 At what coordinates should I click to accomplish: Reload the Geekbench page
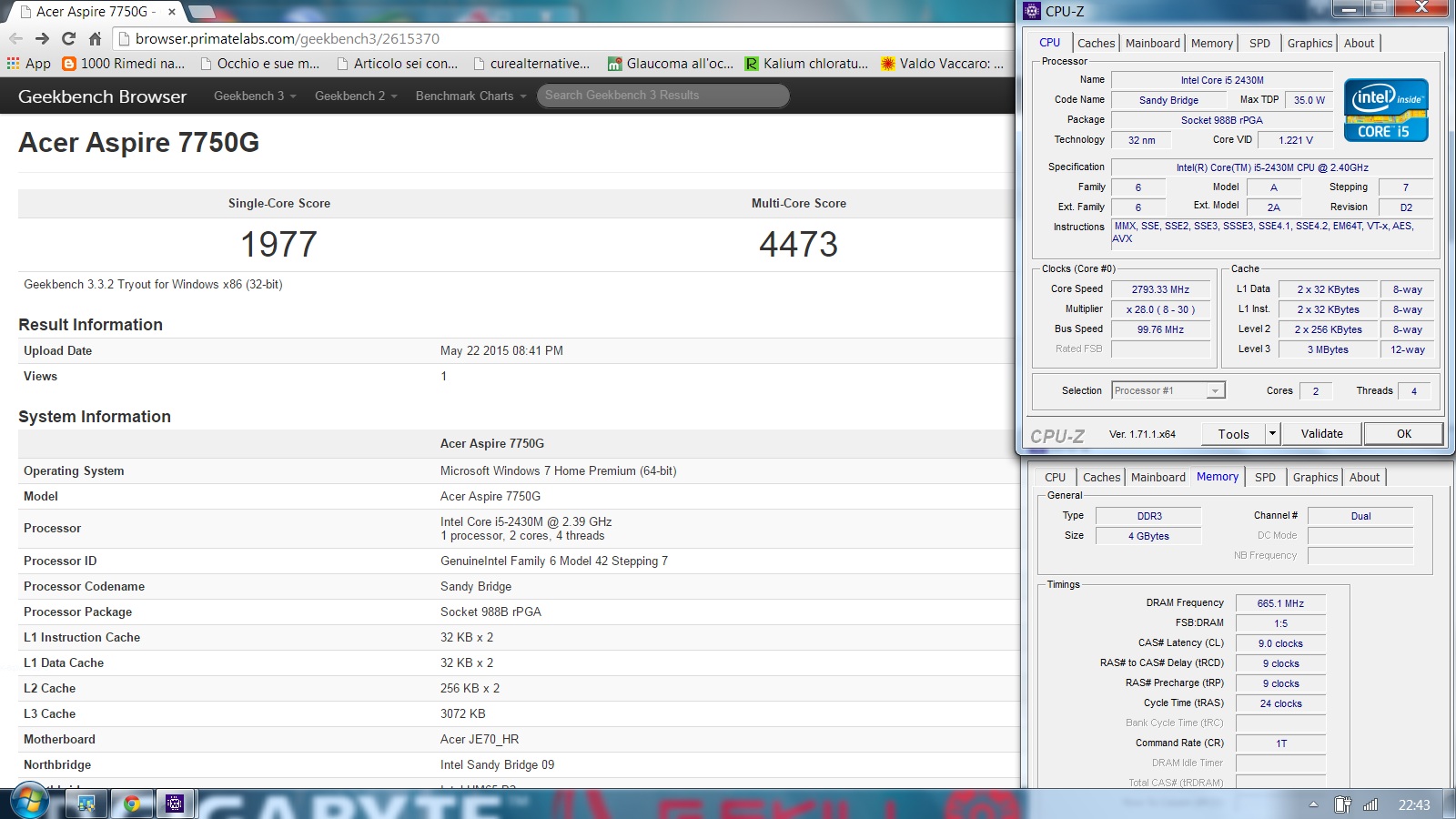tap(68, 38)
